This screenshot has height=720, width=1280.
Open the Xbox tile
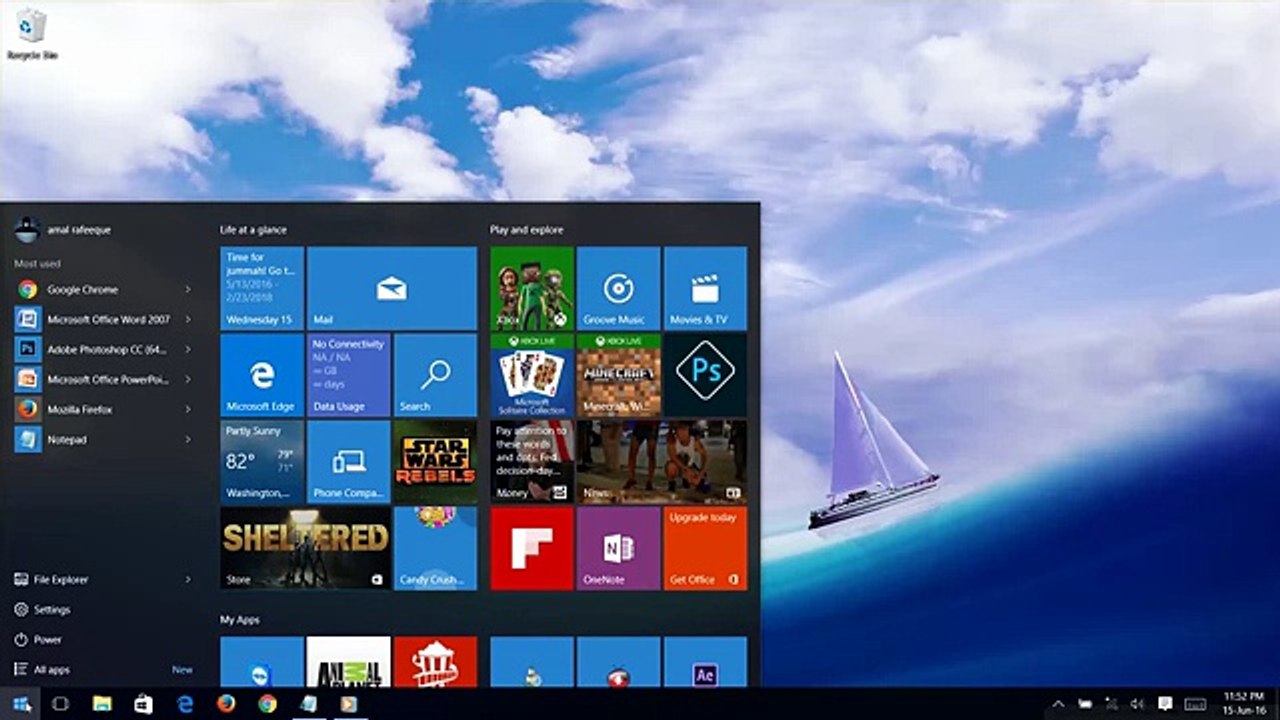(x=532, y=288)
